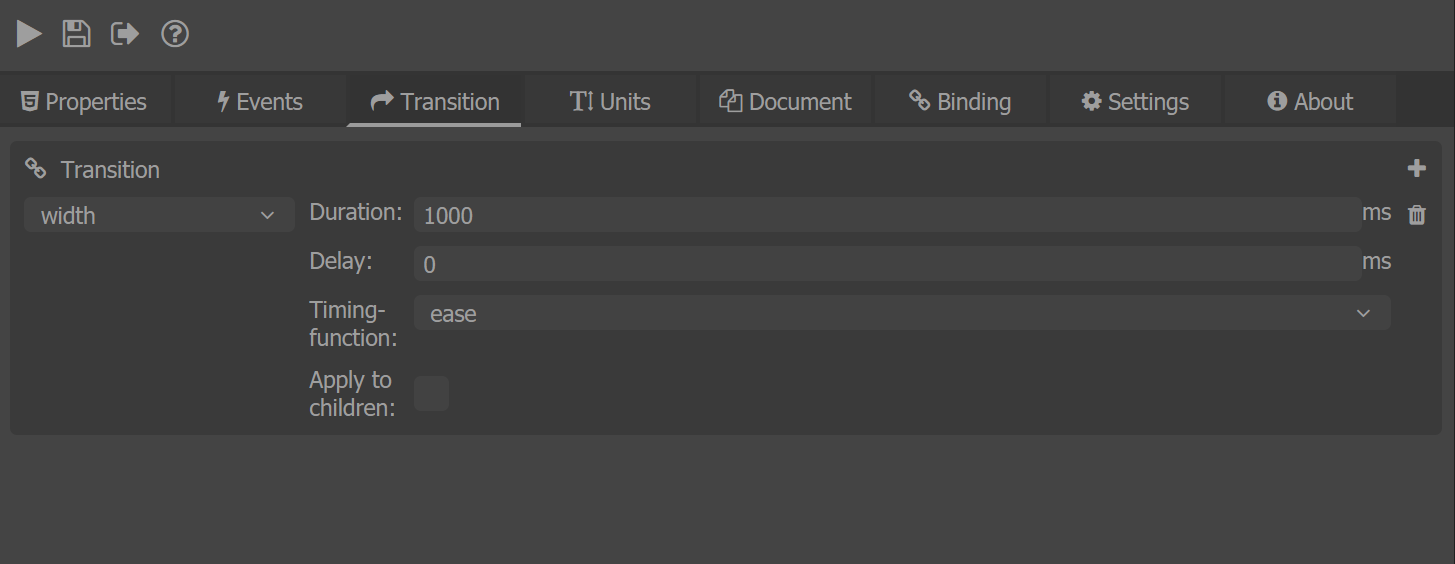Click the export arrow icon
Image resolution: width=1455 pixels, height=564 pixels.
[x=125, y=34]
